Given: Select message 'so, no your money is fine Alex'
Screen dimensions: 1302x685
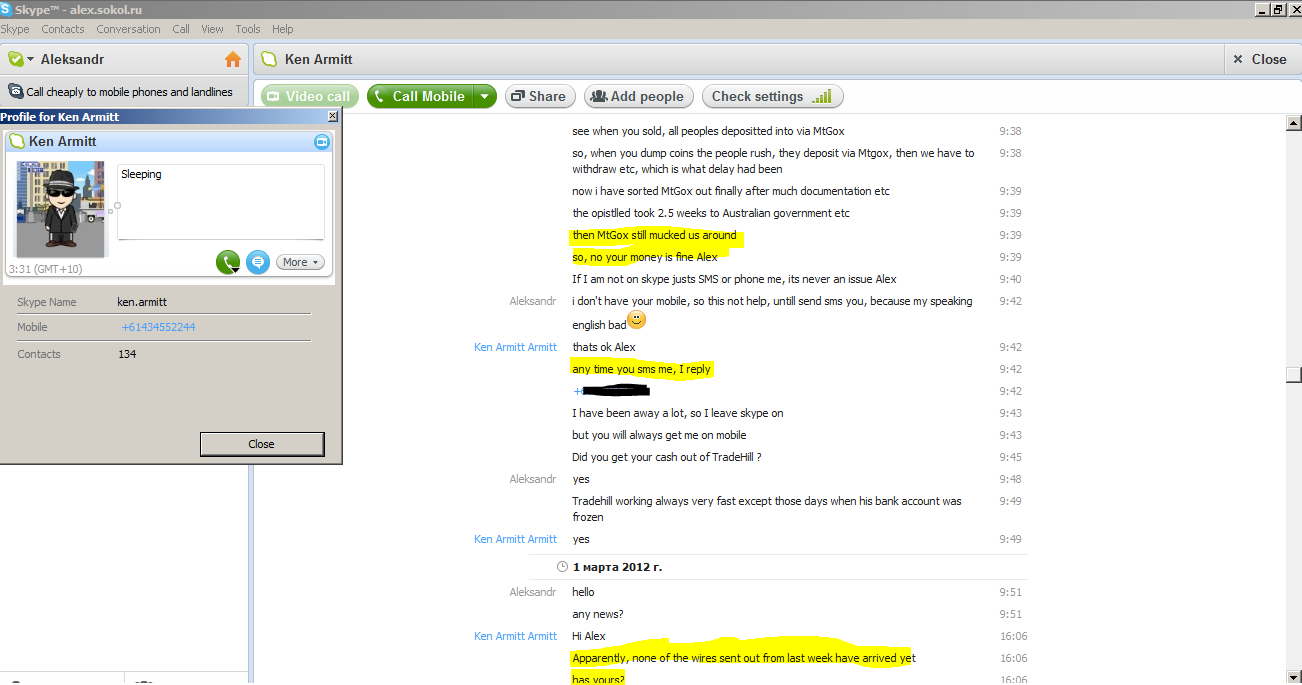Looking at the screenshot, I should [x=645, y=257].
